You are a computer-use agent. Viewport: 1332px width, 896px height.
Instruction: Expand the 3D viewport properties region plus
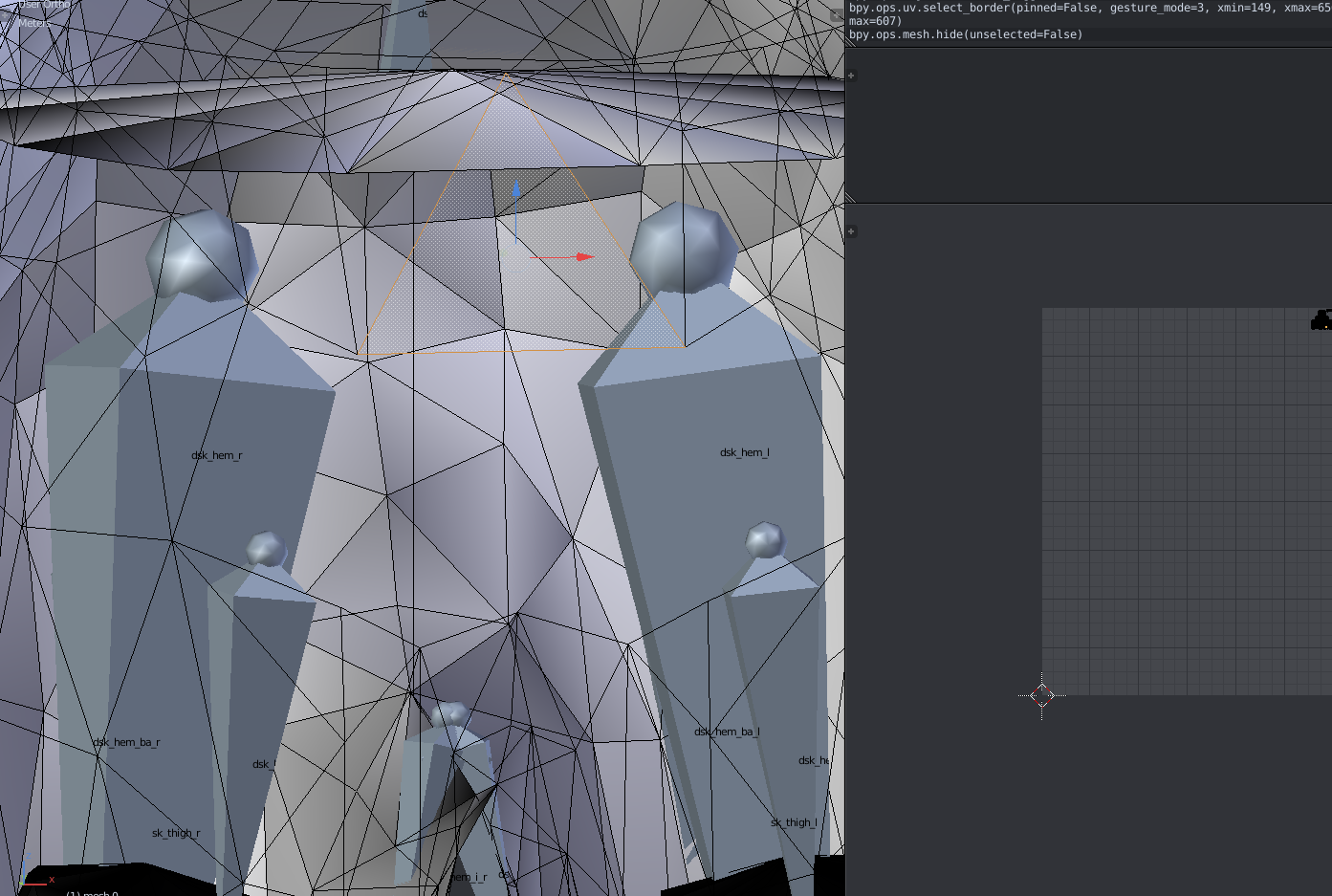pos(838,15)
